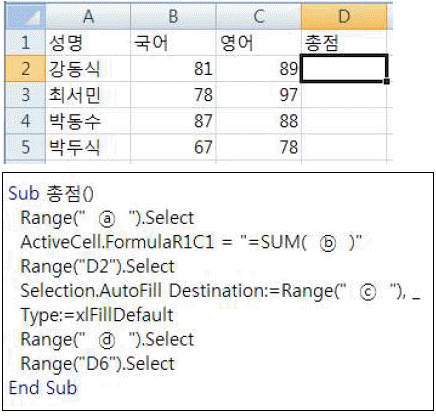The width and height of the screenshot is (436, 416).
Task: Click the fill handle of cell D2
Action: click(x=387, y=81)
